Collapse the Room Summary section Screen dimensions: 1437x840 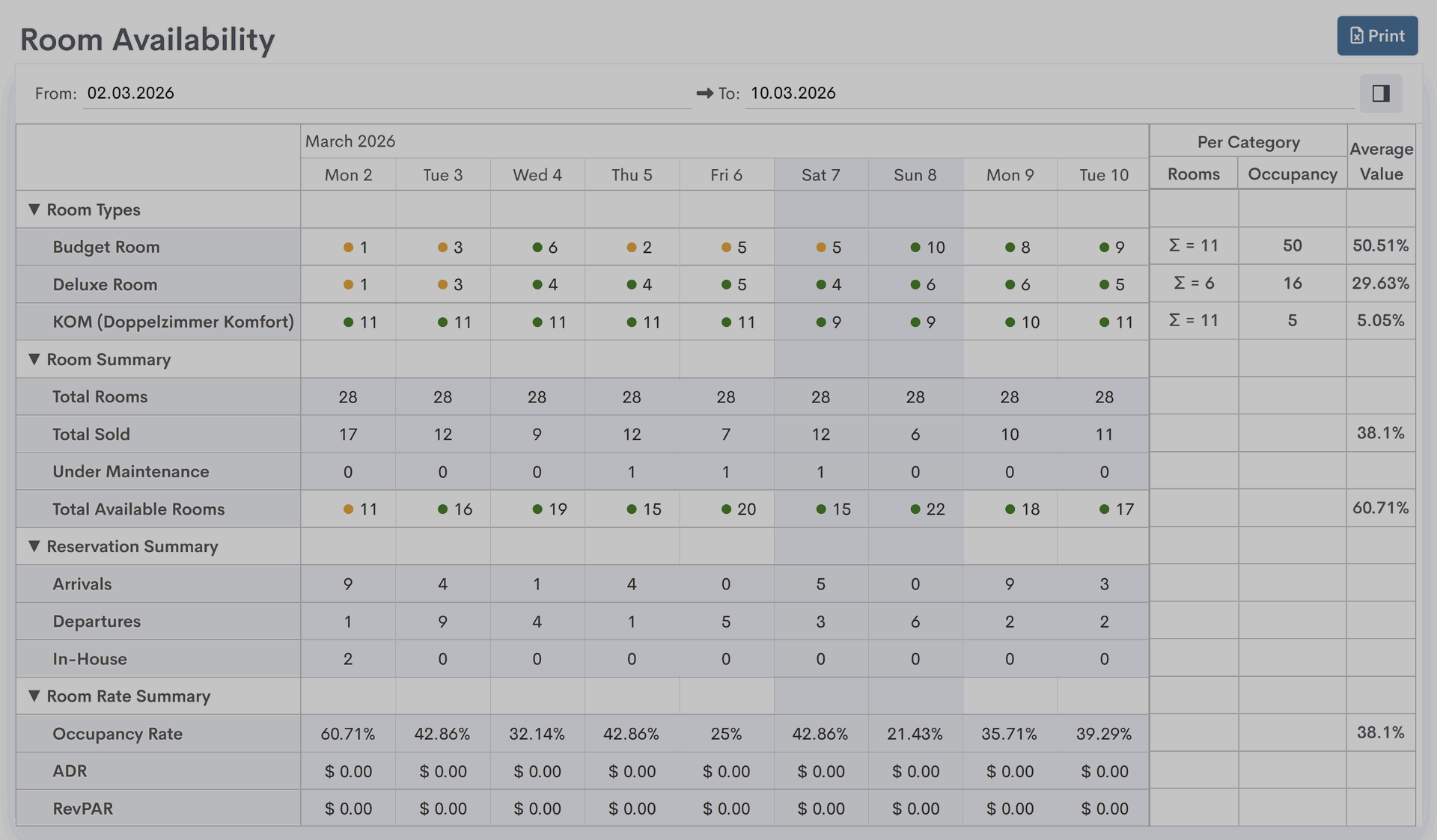[34, 359]
